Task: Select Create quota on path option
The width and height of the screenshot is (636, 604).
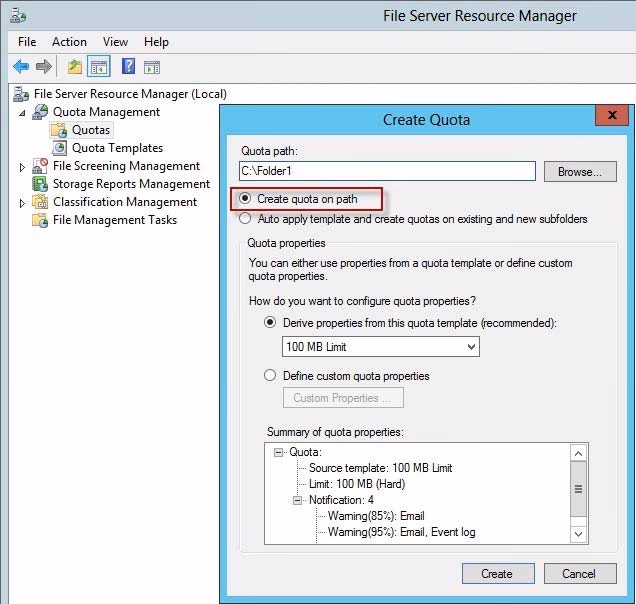Action: point(245,199)
